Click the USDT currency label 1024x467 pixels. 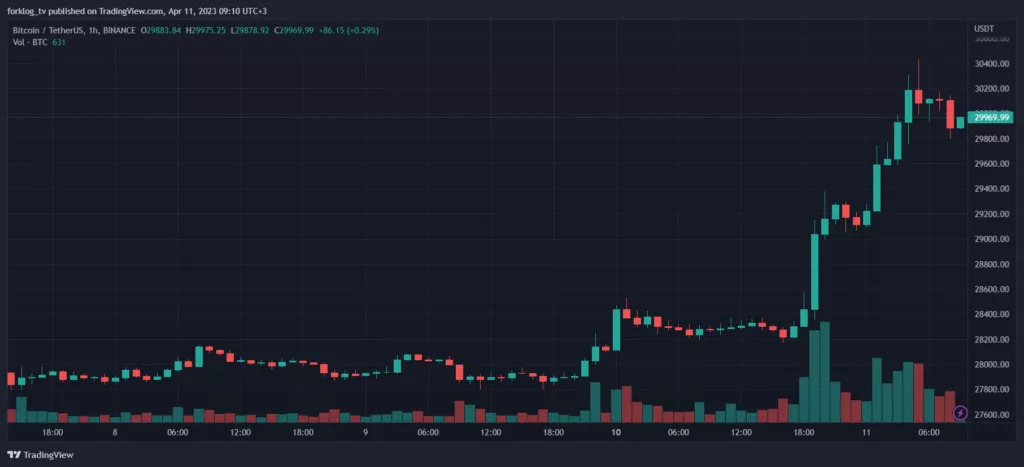(x=984, y=28)
